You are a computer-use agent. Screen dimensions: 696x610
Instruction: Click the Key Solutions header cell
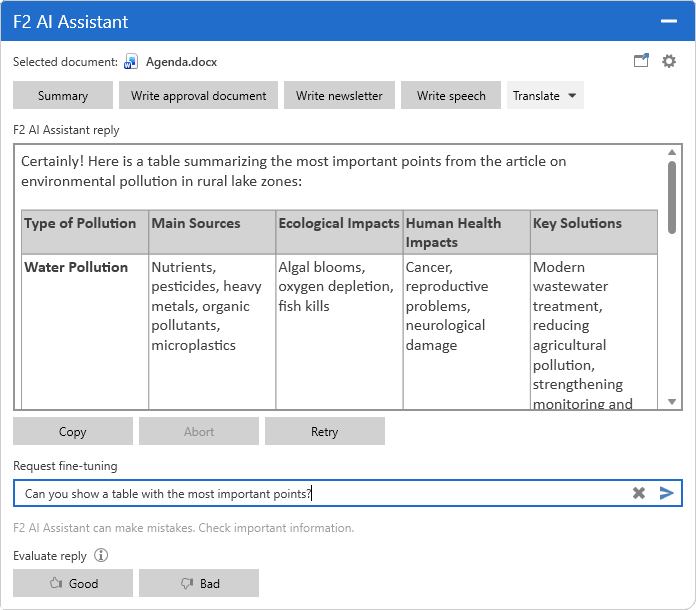point(594,232)
